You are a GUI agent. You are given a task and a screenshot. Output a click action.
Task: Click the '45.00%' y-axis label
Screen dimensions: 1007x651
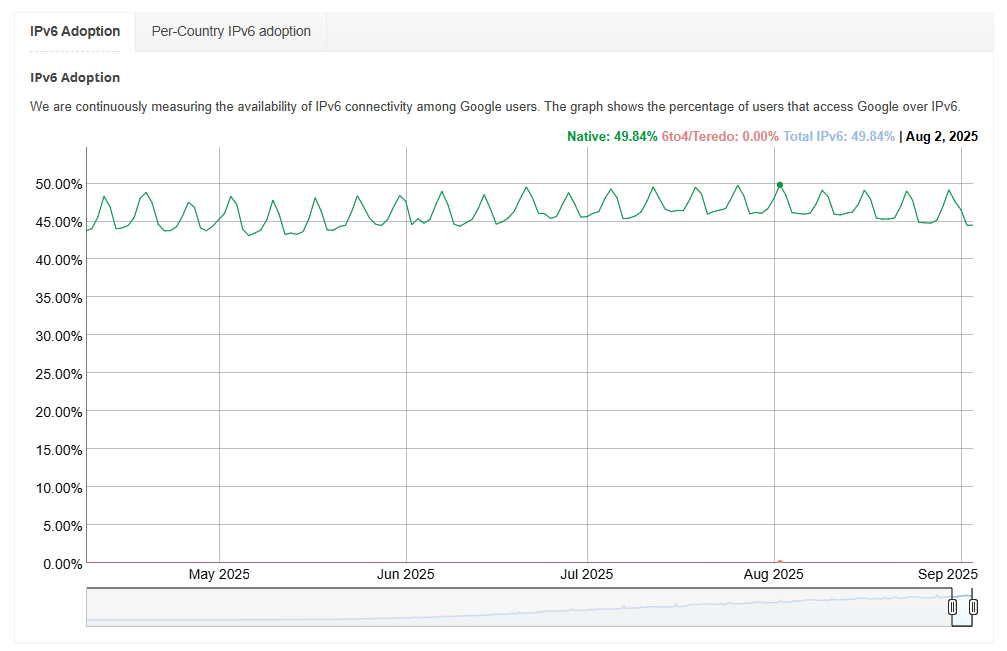[x=59, y=222]
